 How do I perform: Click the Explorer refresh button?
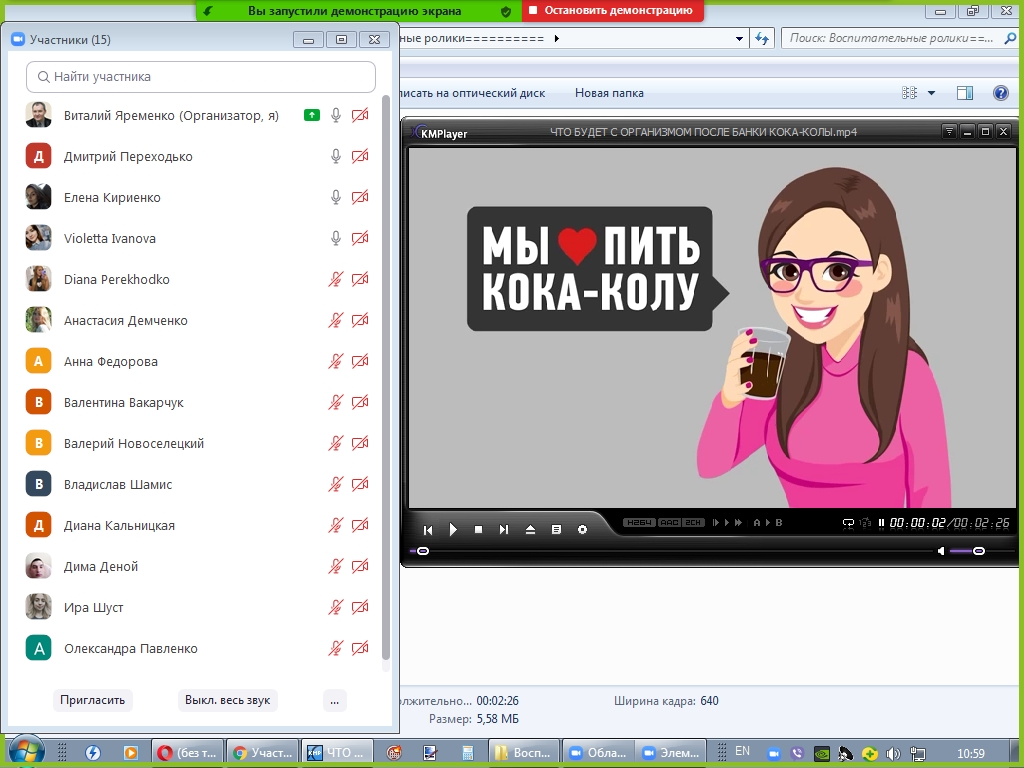click(762, 39)
